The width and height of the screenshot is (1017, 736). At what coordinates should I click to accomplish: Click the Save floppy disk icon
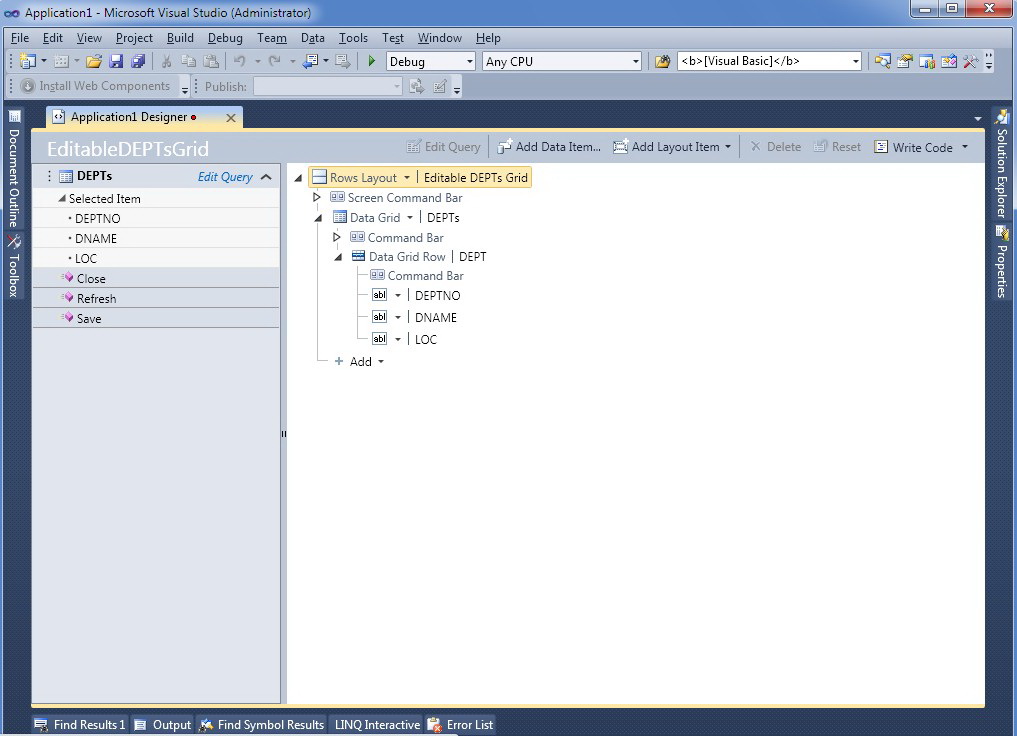[x=116, y=62]
